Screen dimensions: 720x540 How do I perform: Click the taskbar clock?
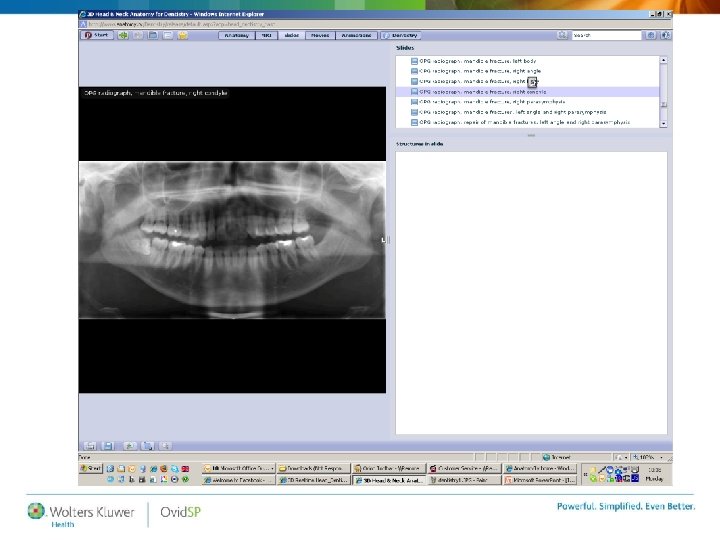[654, 474]
